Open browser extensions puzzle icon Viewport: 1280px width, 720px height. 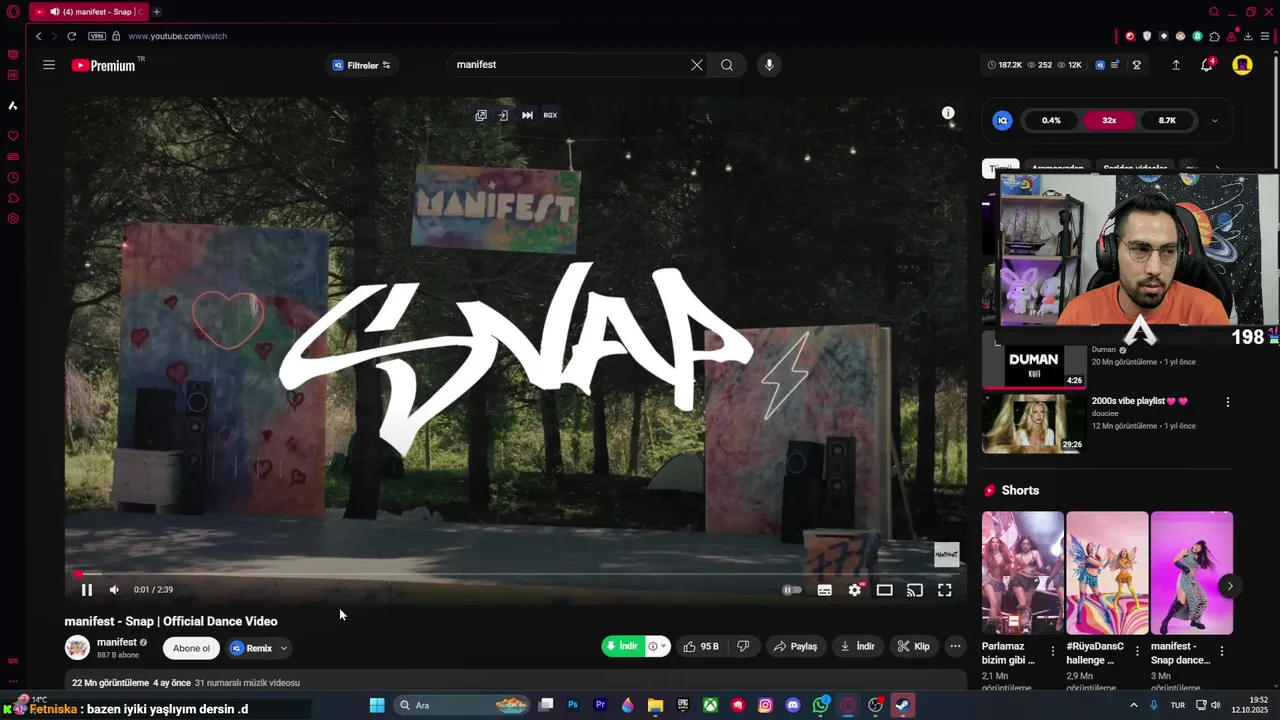pyautogui.click(x=1214, y=36)
